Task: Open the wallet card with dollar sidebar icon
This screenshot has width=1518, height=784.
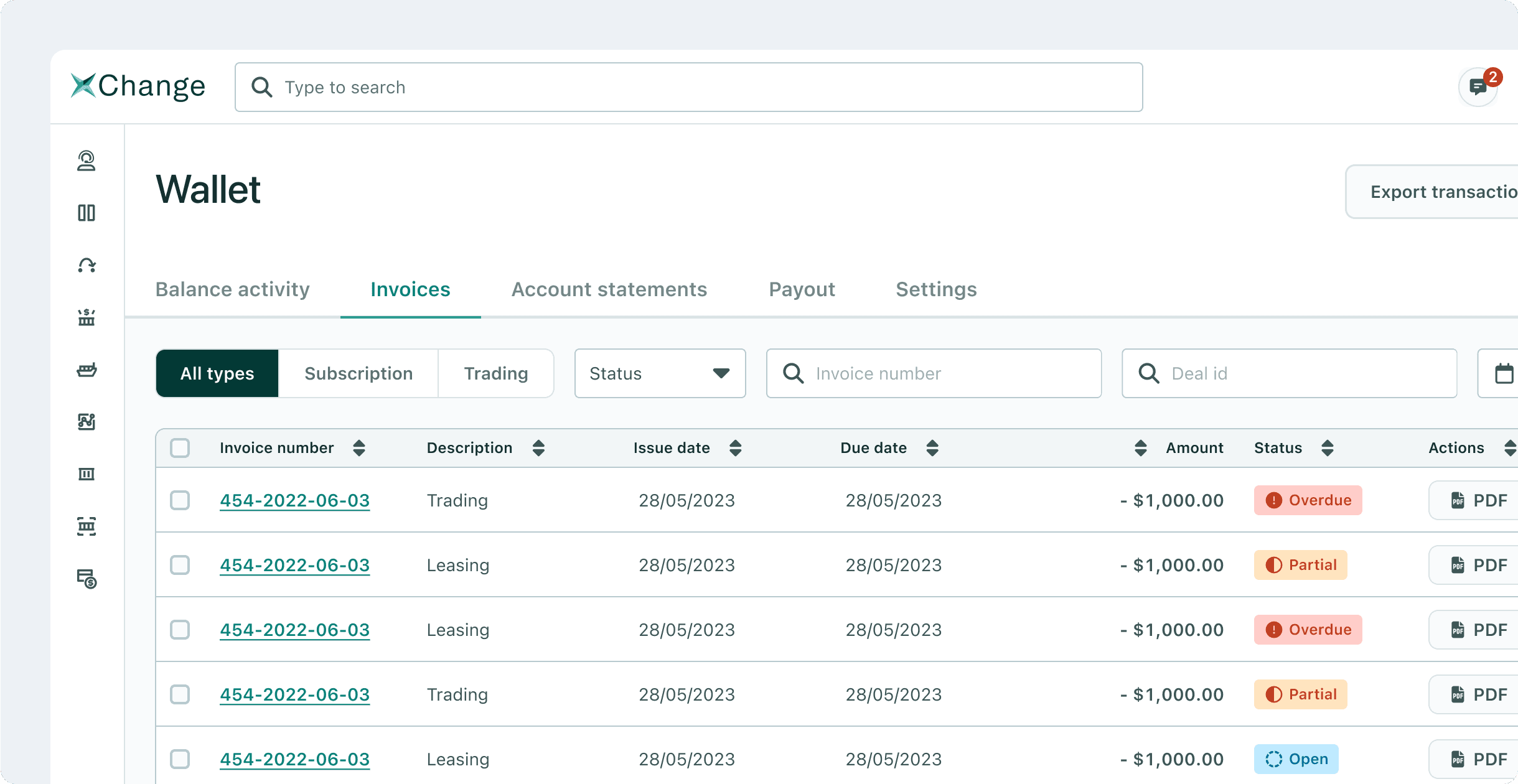Action: (x=87, y=579)
